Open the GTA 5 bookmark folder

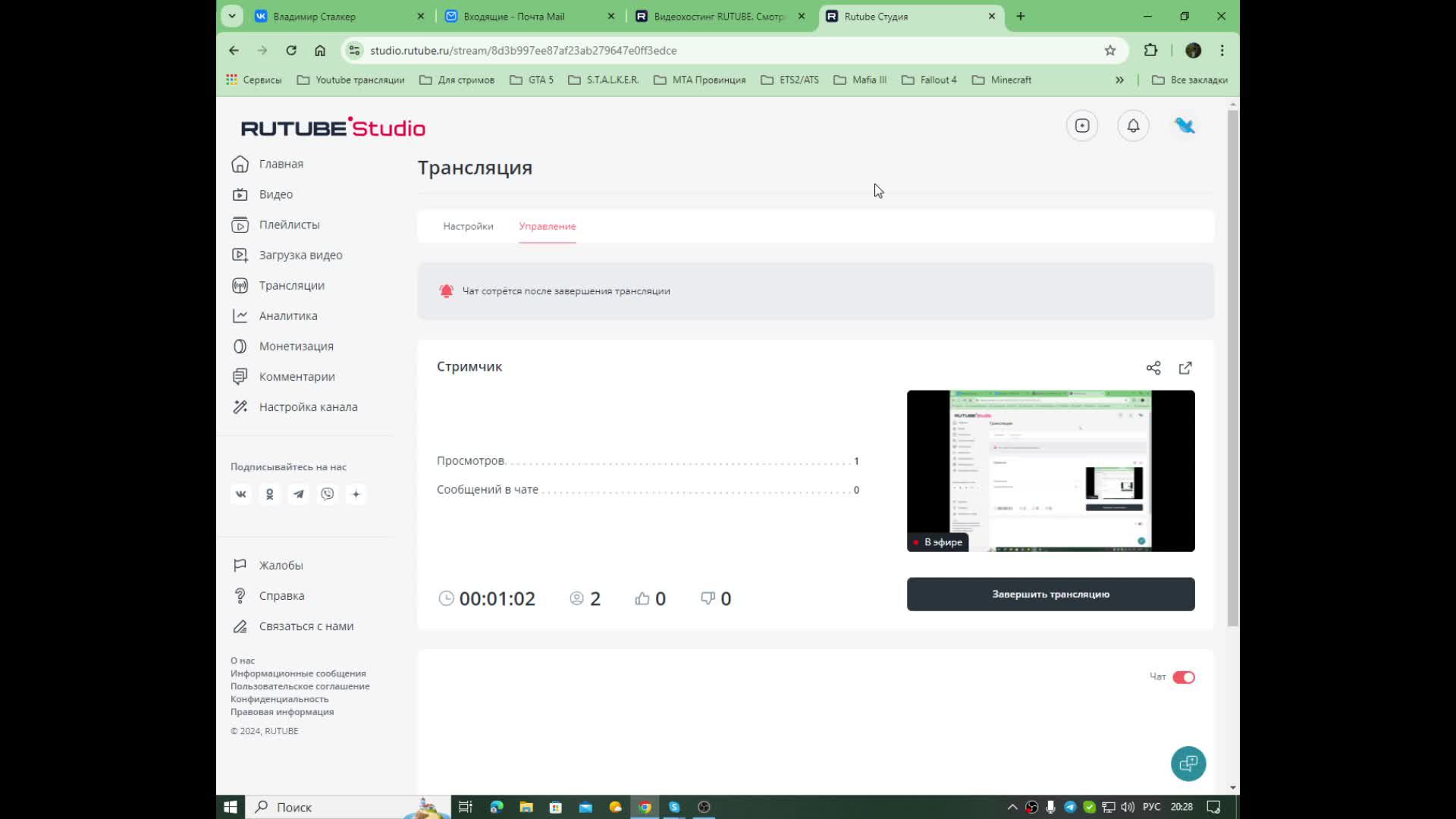531,80
